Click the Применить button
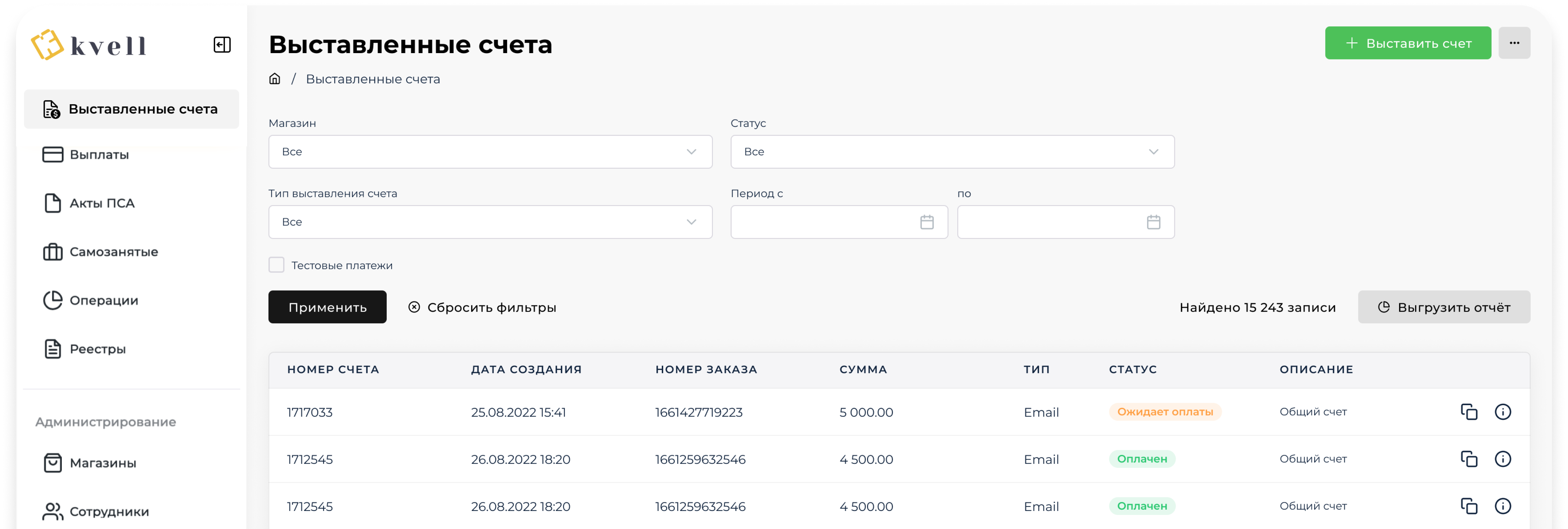Screen dimensions: 1568x529 pyautogui.click(x=327, y=307)
